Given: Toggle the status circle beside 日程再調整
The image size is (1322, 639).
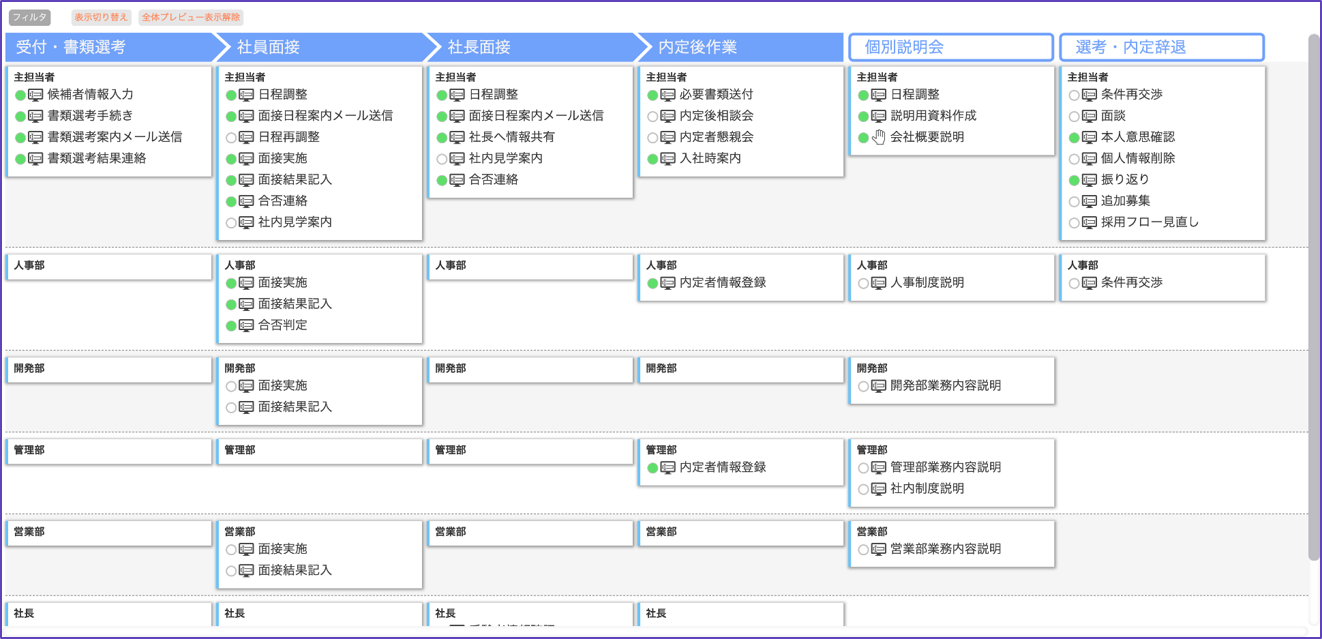Looking at the screenshot, I should [231, 138].
